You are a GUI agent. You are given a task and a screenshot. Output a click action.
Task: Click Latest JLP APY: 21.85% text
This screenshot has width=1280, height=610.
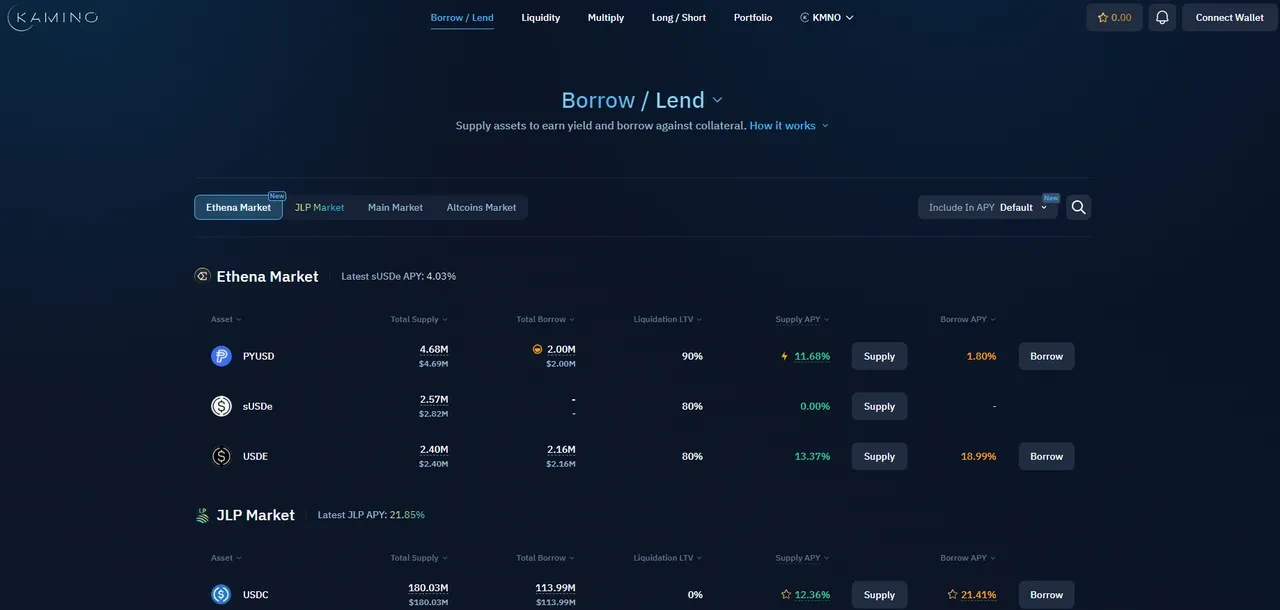pyautogui.click(x=371, y=515)
